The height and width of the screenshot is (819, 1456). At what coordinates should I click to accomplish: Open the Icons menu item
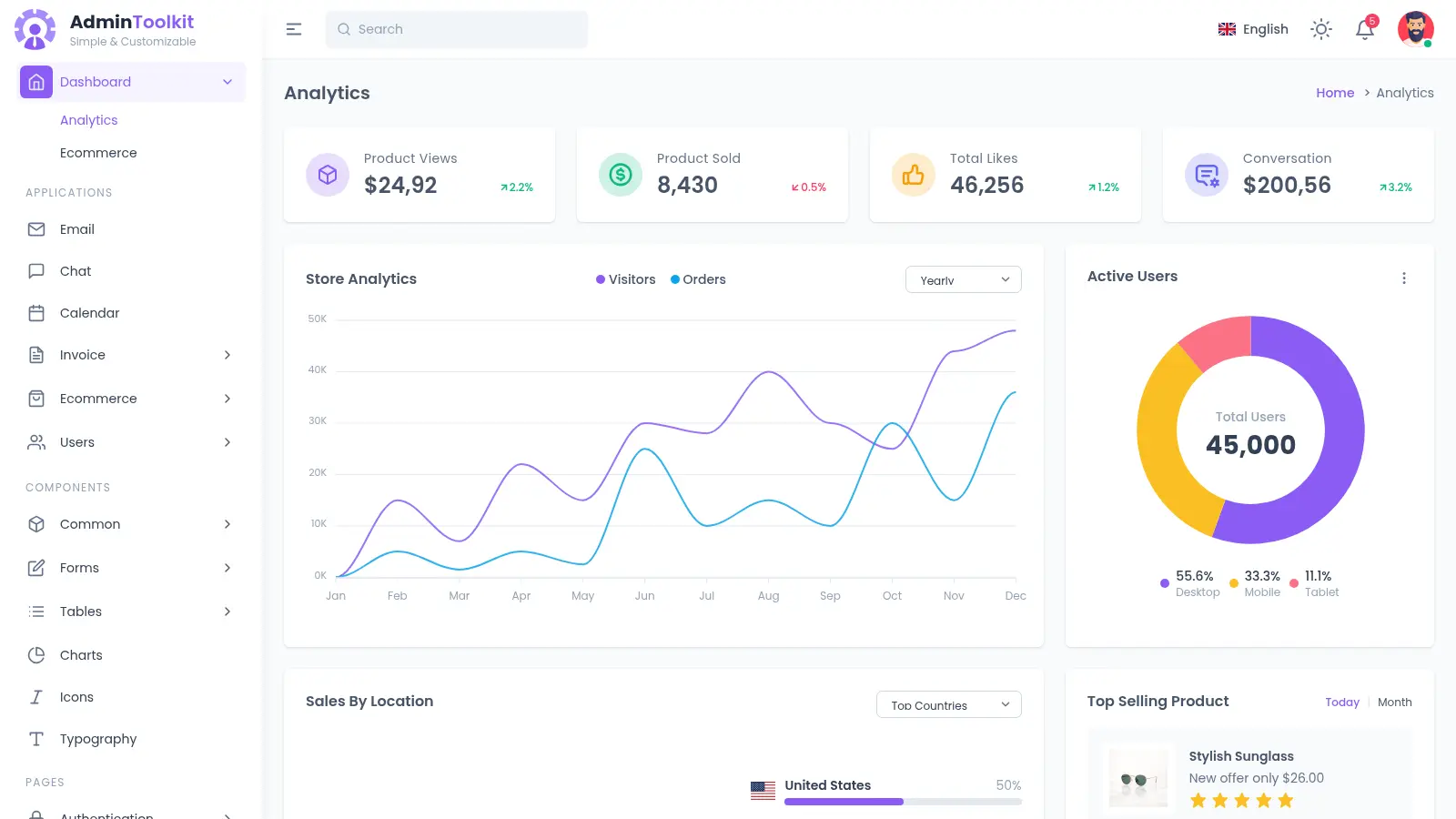133,697
